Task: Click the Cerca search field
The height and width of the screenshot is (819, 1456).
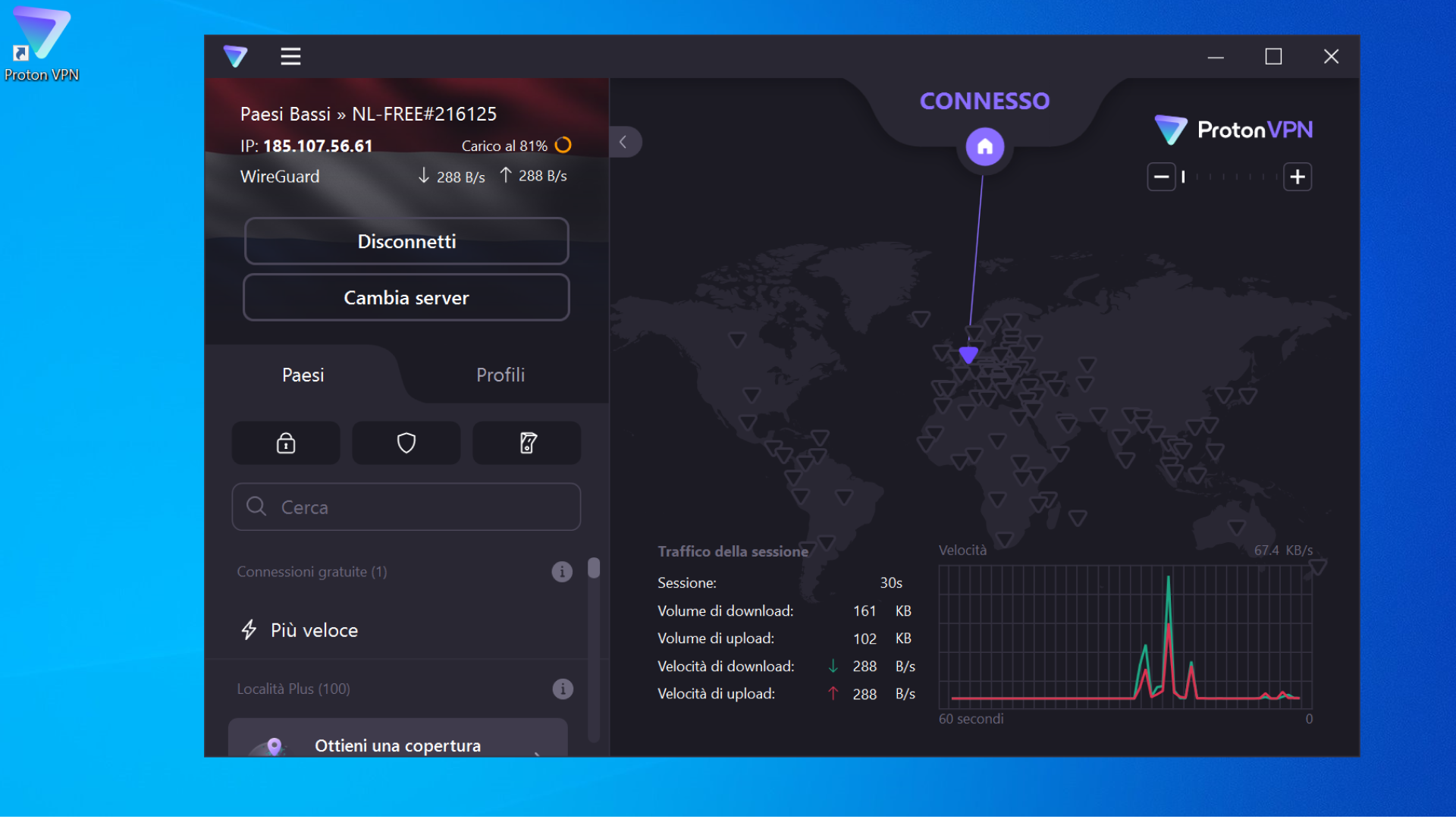Action: [406, 507]
